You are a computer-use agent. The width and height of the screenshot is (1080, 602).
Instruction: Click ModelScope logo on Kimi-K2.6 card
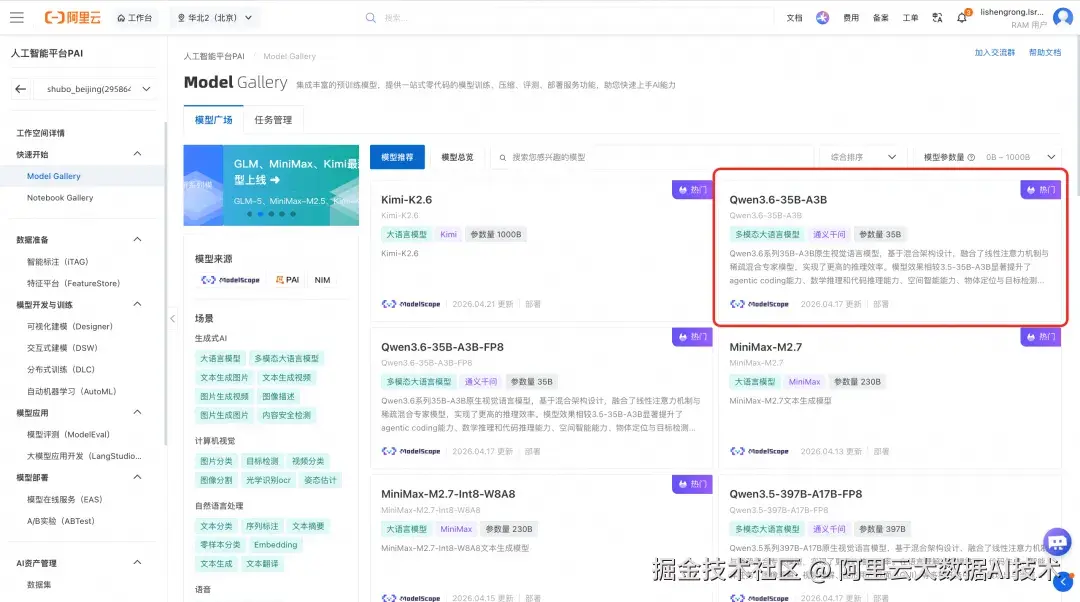[x=411, y=304]
